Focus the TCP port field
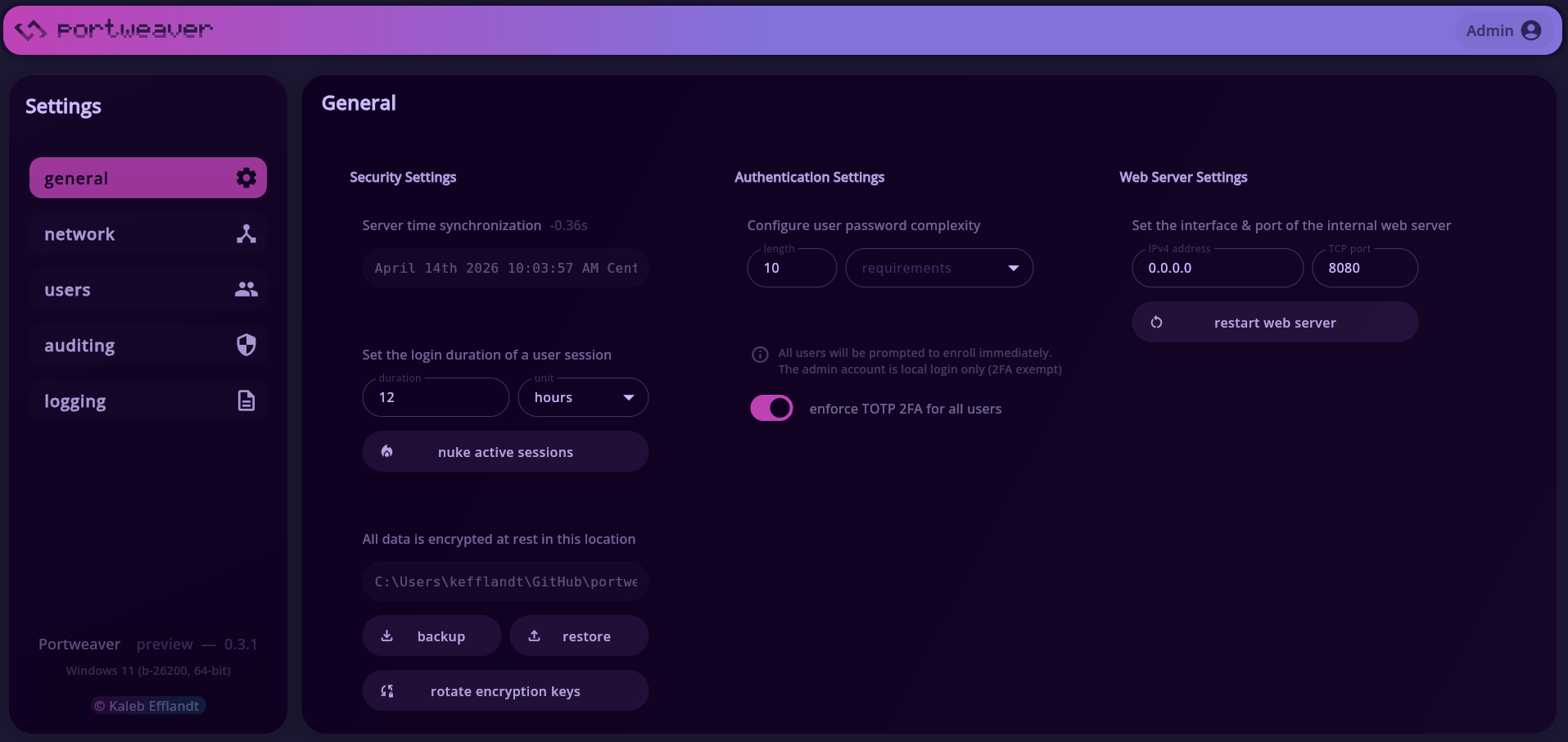 [x=1365, y=268]
